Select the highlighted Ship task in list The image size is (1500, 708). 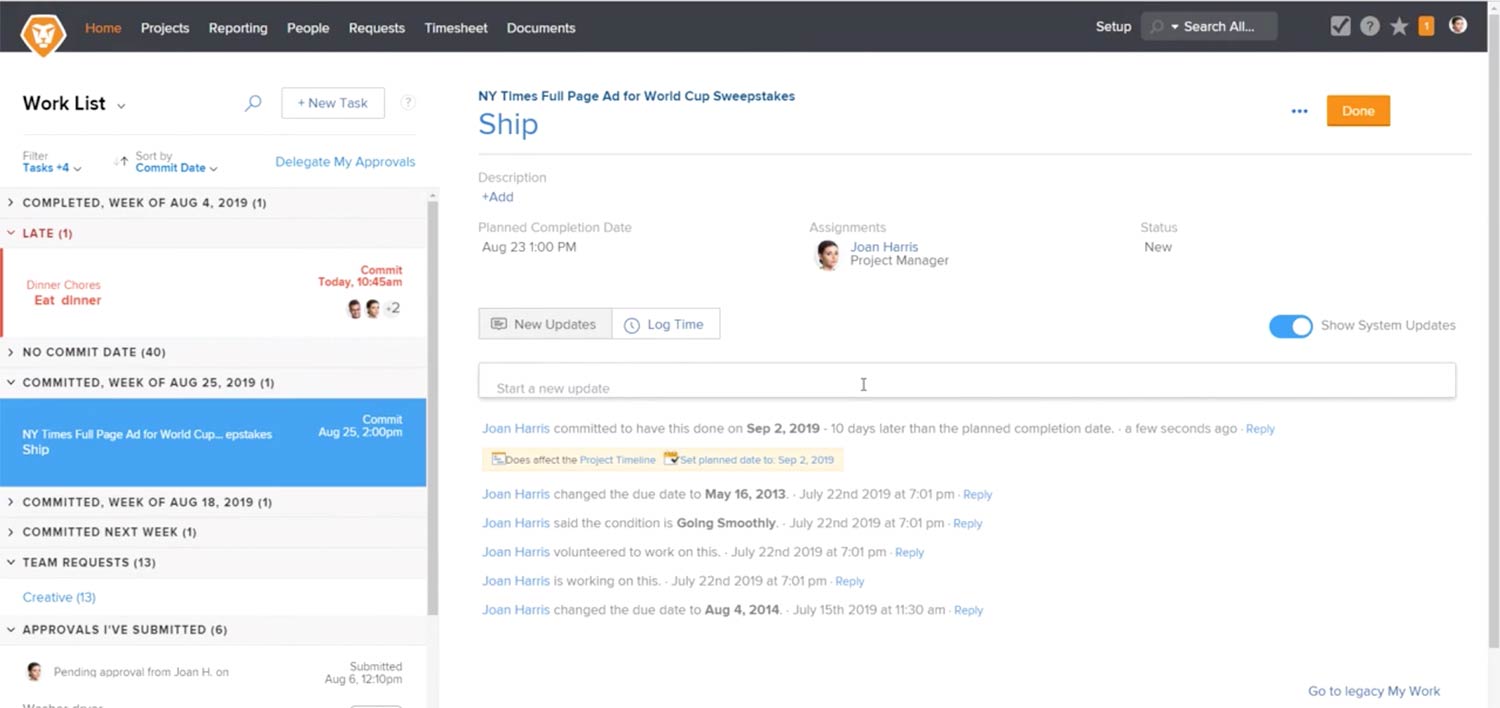coord(213,442)
